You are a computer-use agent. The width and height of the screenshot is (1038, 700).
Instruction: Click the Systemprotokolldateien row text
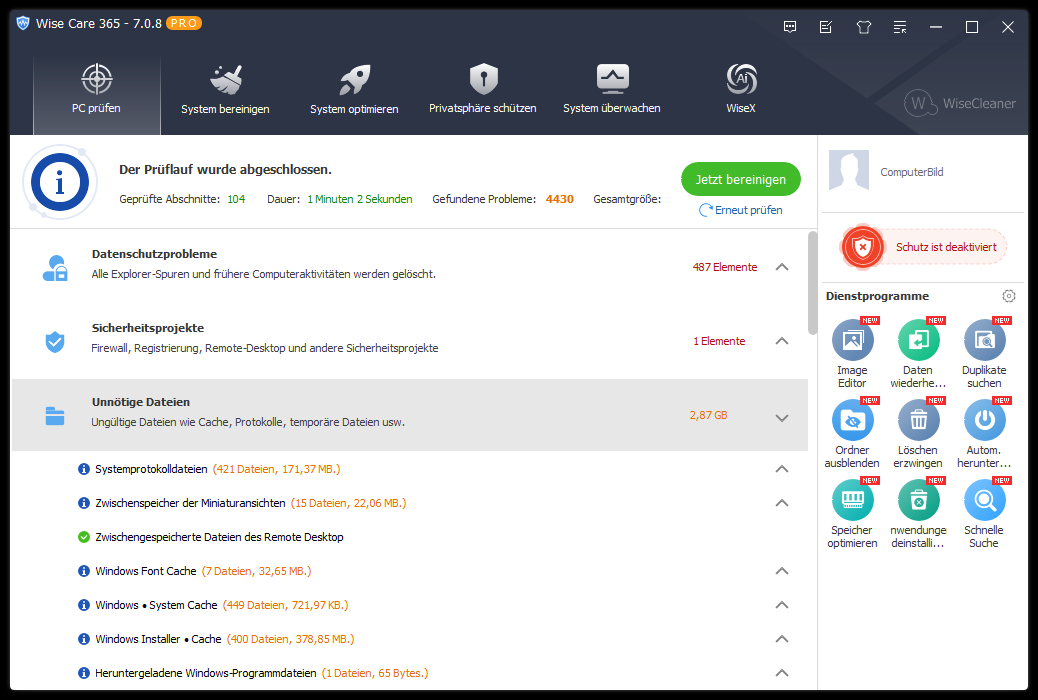pyautogui.click(x=151, y=469)
